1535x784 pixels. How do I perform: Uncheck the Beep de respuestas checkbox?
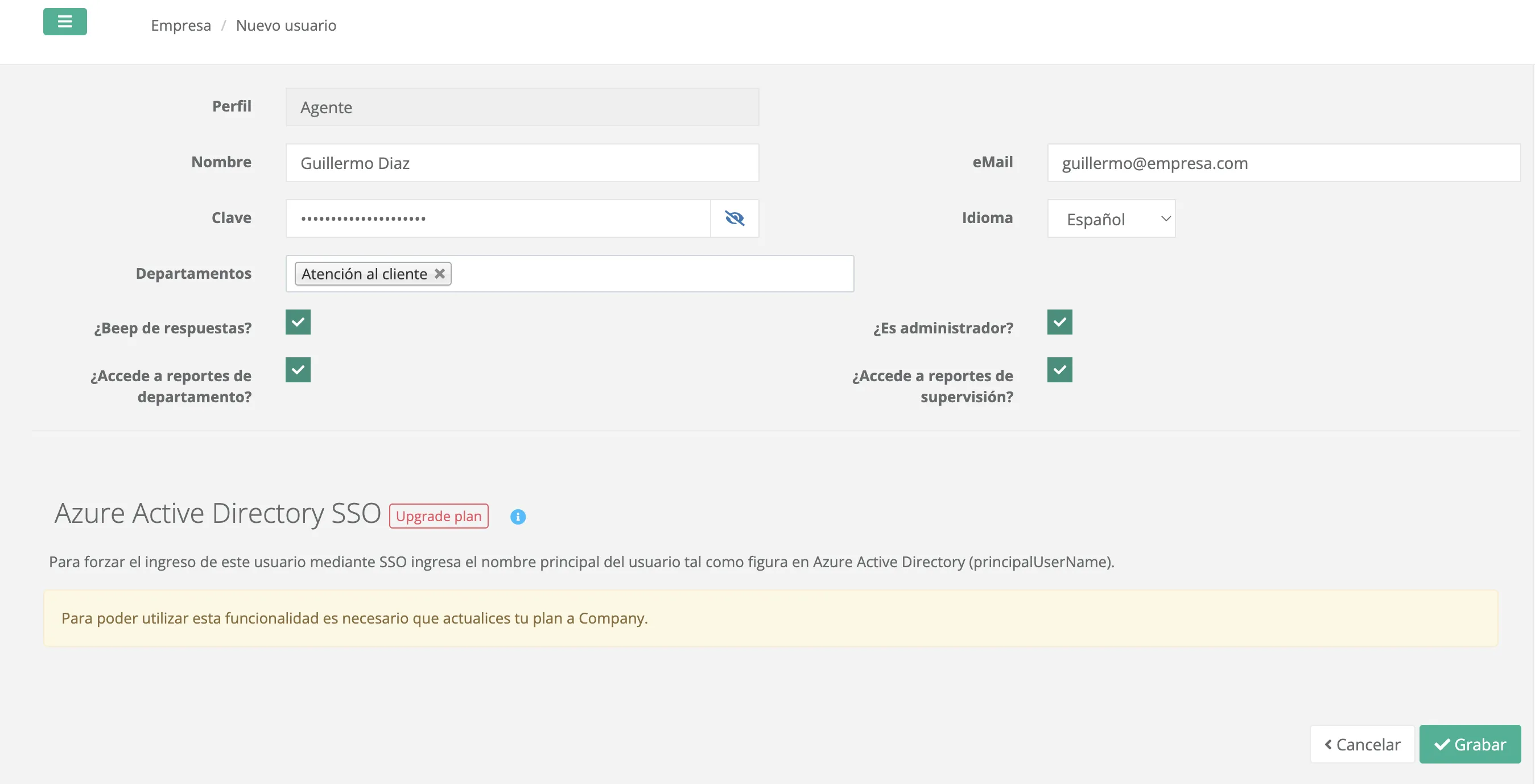click(298, 321)
